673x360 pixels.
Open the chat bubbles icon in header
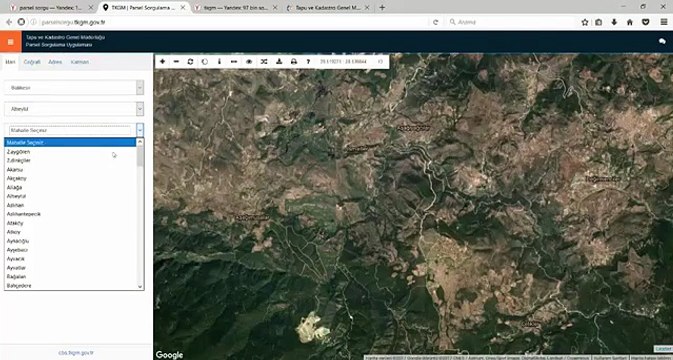pyautogui.click(x=662, y=41)
